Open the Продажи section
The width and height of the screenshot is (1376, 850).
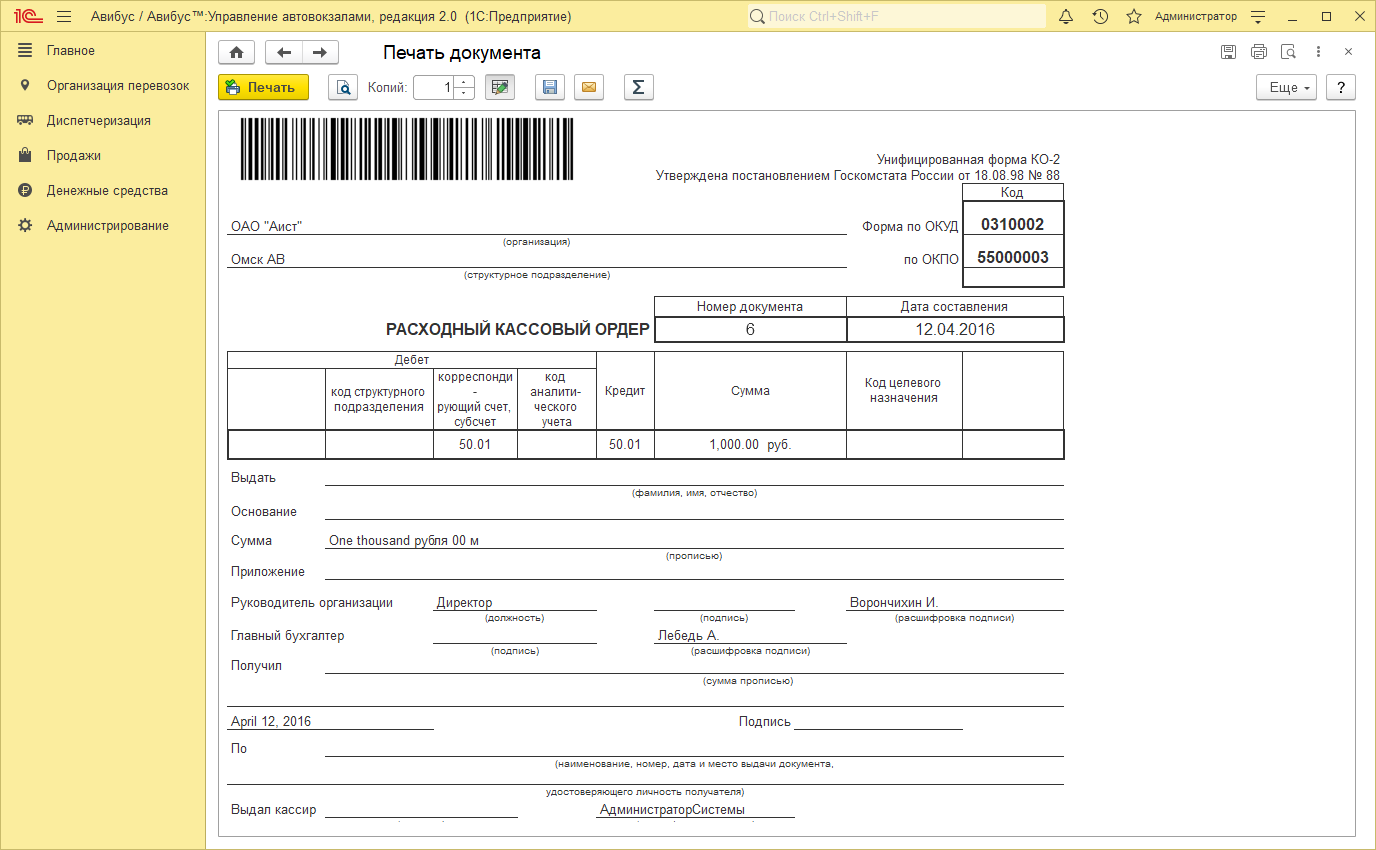[x=73, y=156]
